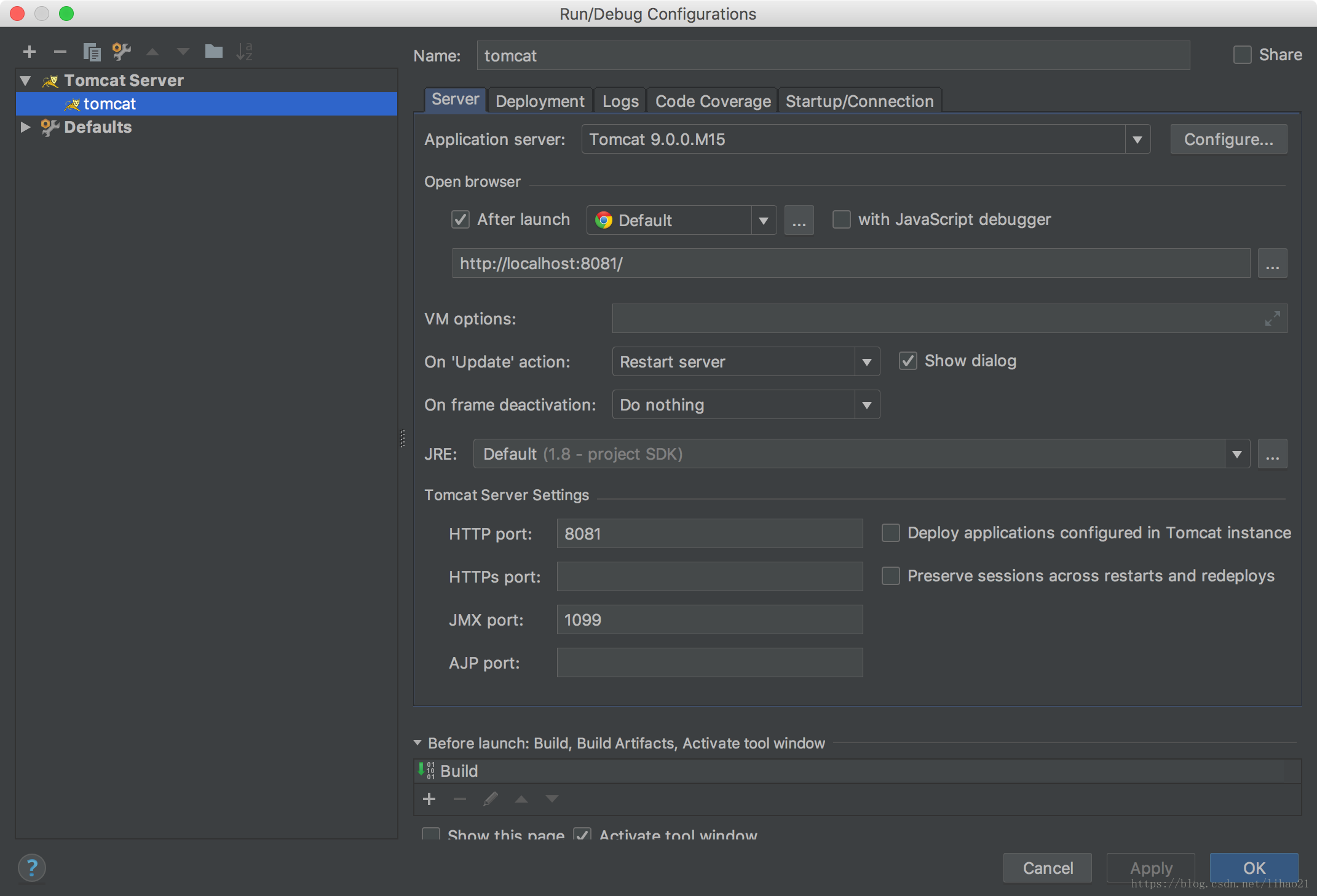Switch to the Startup/Connection tab
Image resolution: width=1317 pixels, height=896 pixels.
(x=859, y=101)
